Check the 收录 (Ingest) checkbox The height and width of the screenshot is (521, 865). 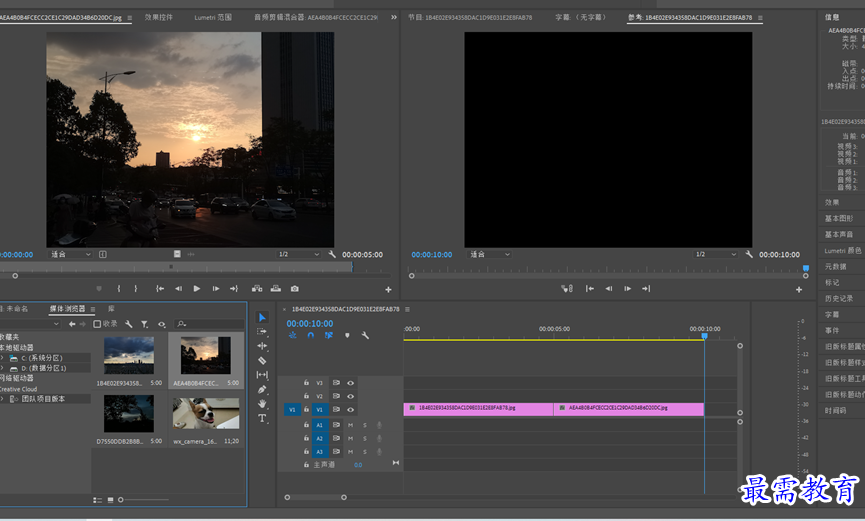point(97,324)
